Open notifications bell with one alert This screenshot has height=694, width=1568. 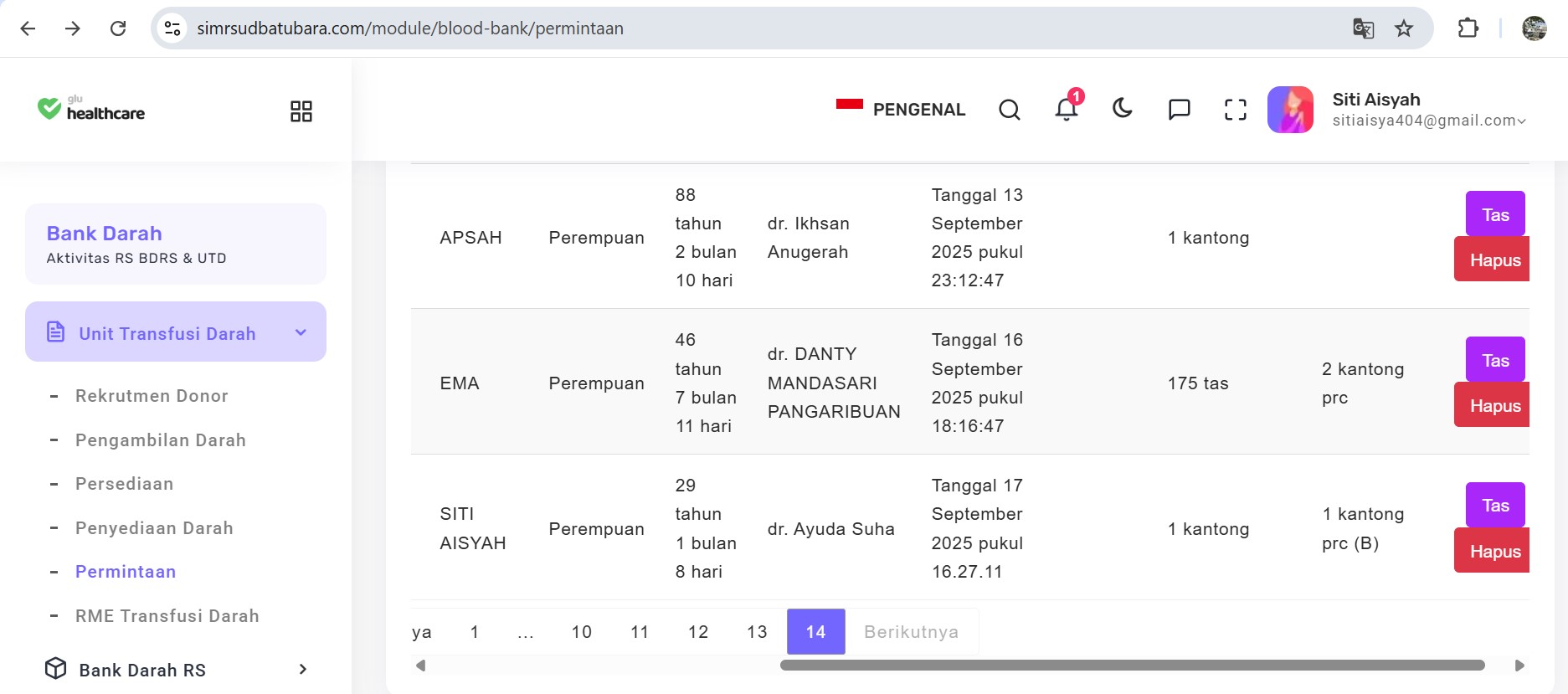pyautogui.click(x=1067, y=108)
